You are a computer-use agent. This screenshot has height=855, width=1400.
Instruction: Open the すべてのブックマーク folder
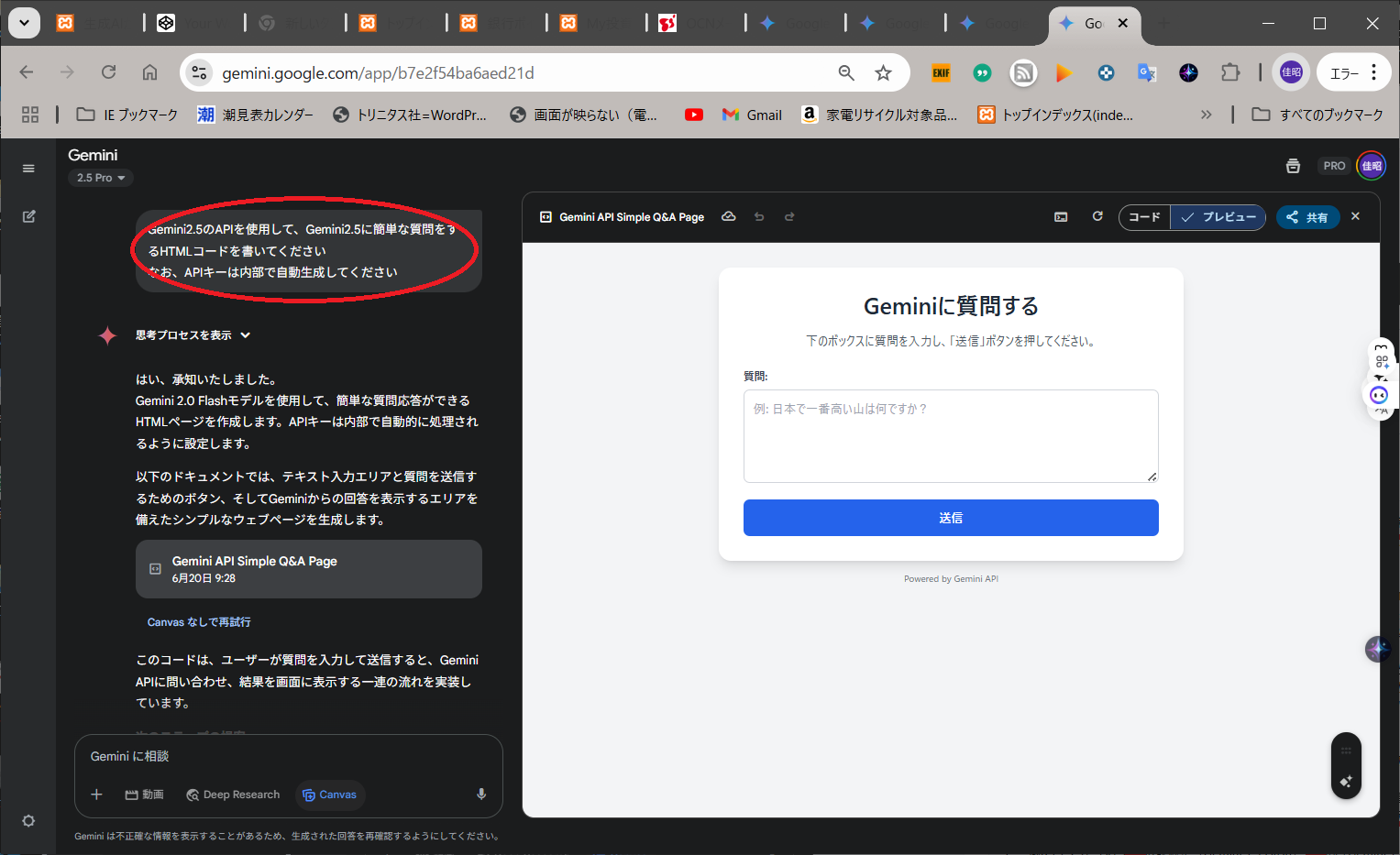1317,115
